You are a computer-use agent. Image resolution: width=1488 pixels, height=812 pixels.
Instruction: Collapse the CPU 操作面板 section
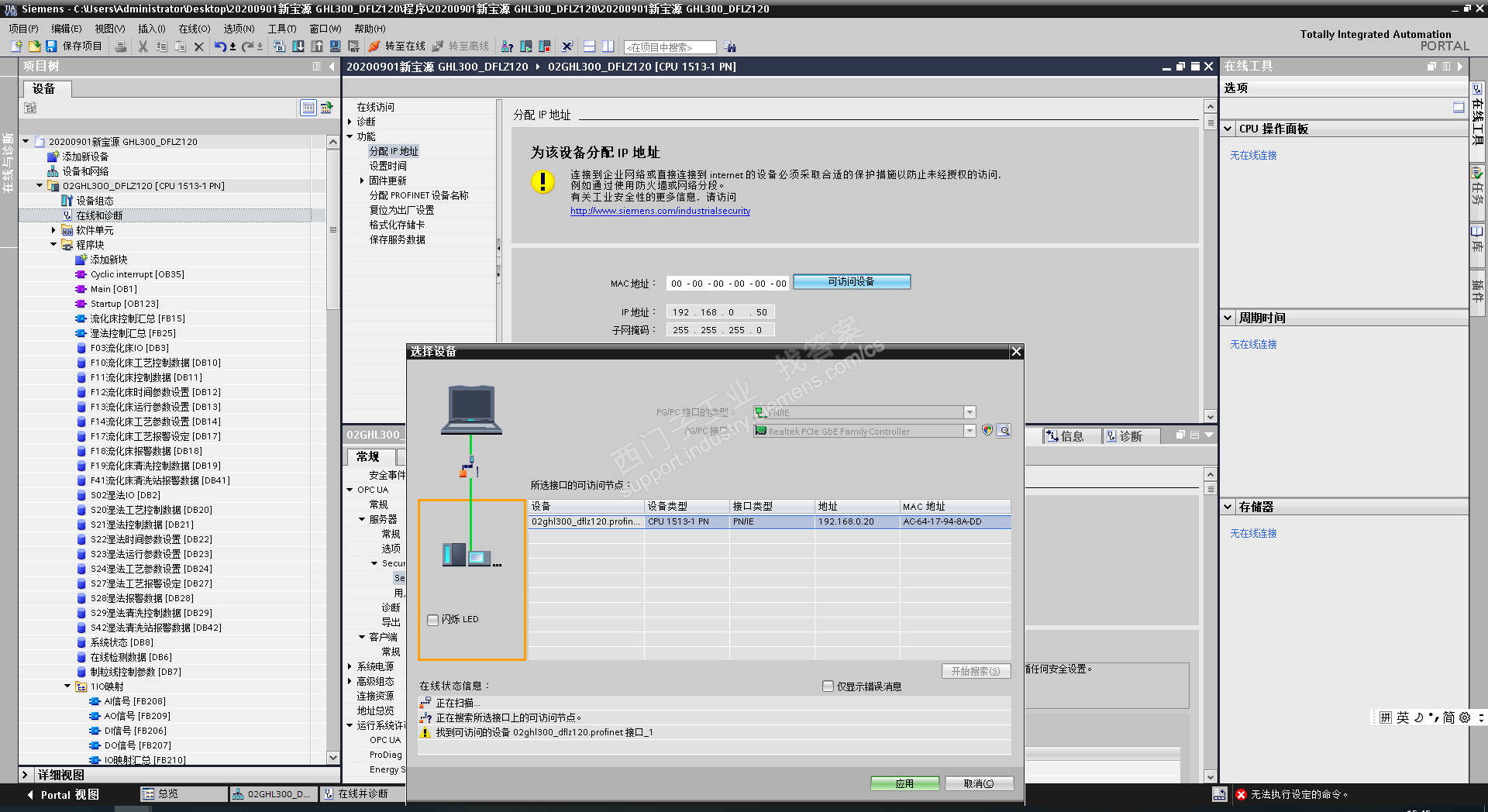click(1228, 129)
